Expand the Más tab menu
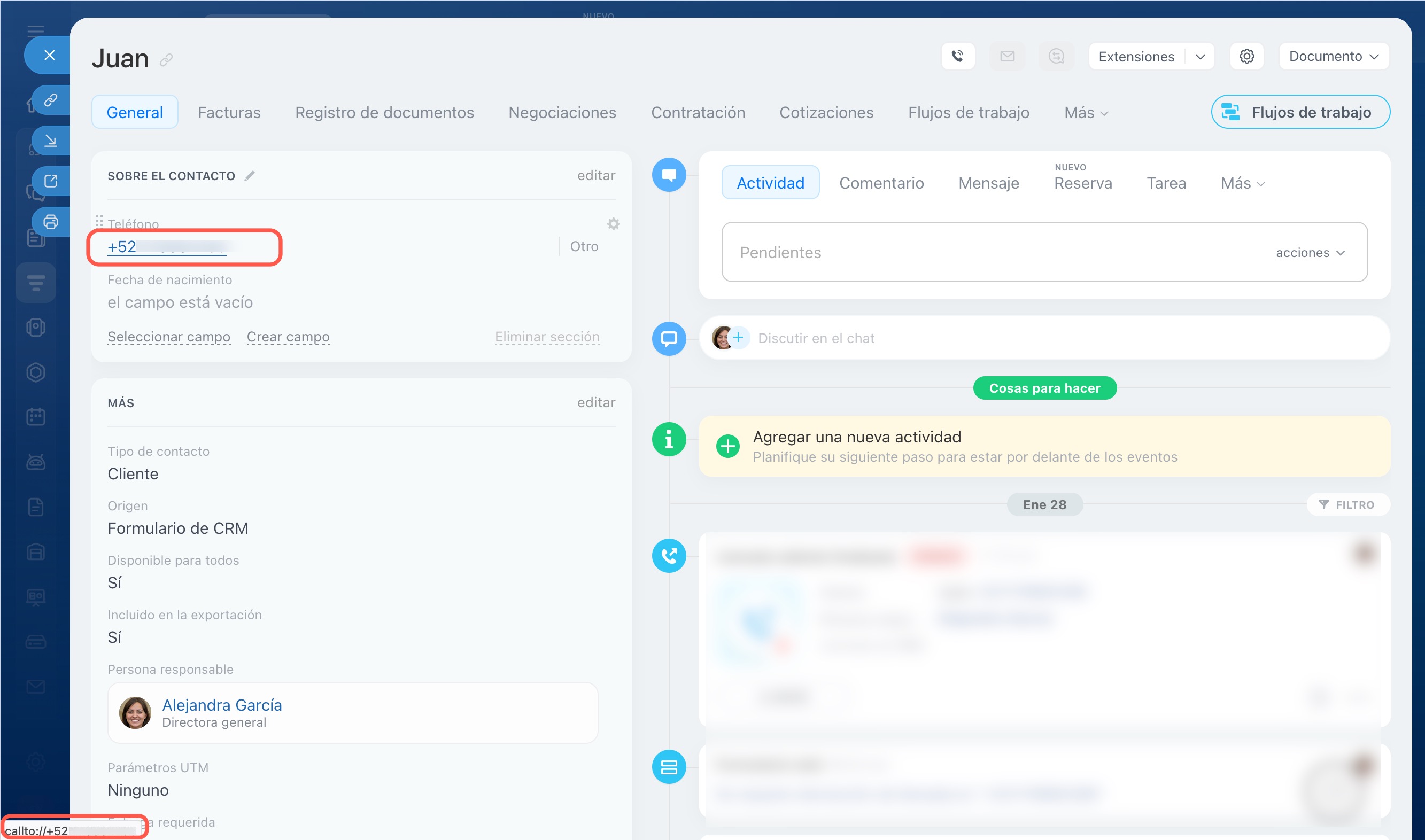The image size is (1425, 840). [x=1085, y=113]
